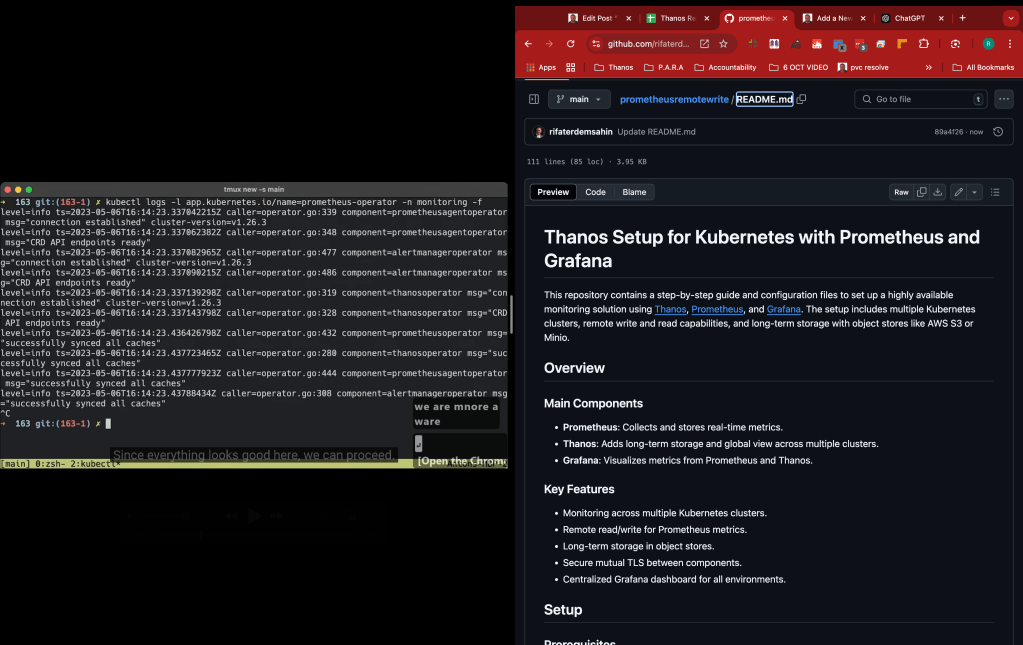The height and width of the screenshot is (645, 1023).
Task: Click the Setup heading in the README
Action: point(562,610)
